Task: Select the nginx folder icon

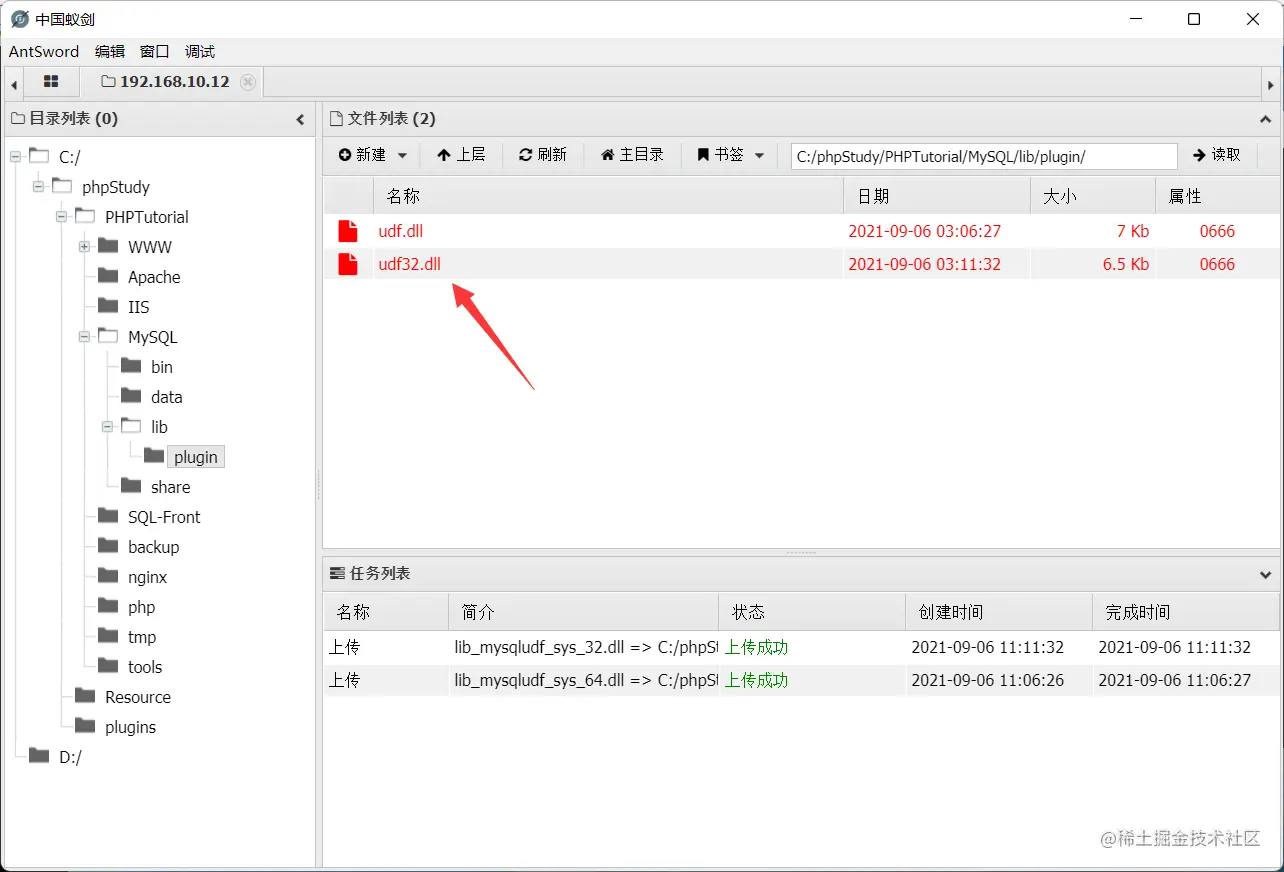Action: [108, 576]
